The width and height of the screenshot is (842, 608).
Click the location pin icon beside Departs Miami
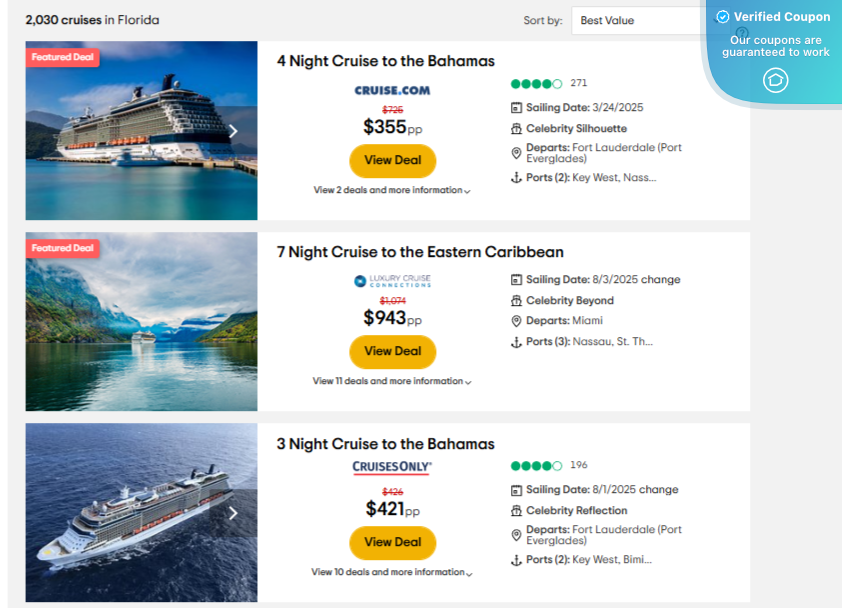pos(514,322)
